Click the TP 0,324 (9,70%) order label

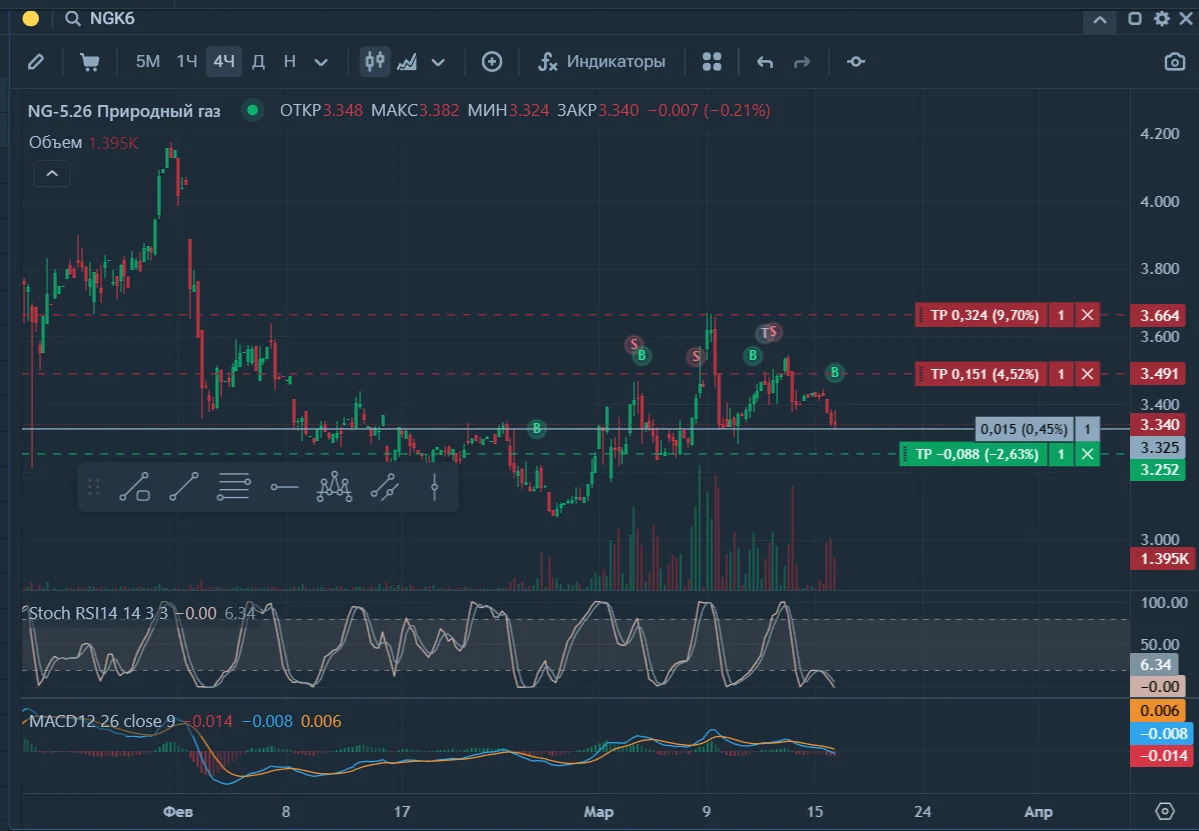coord(984,315)
